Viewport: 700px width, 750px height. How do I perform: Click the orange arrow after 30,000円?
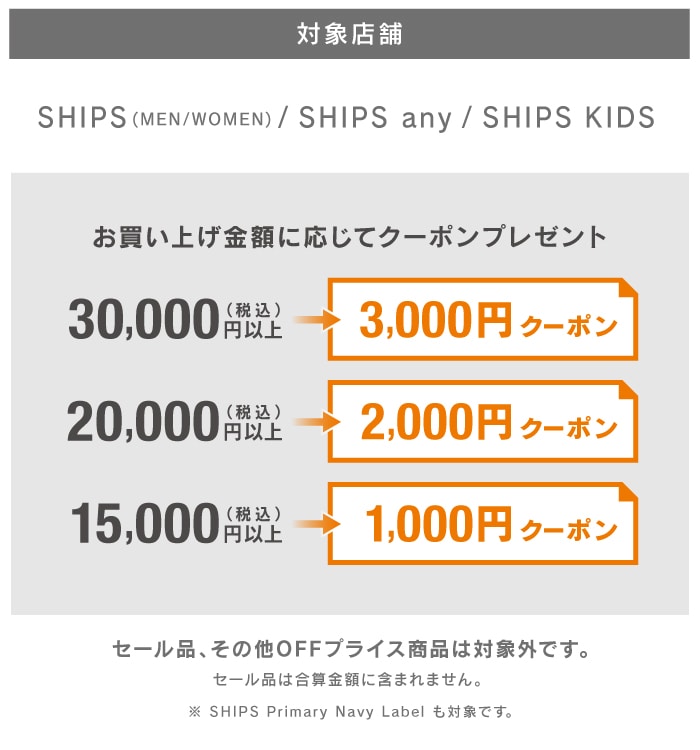310,320
